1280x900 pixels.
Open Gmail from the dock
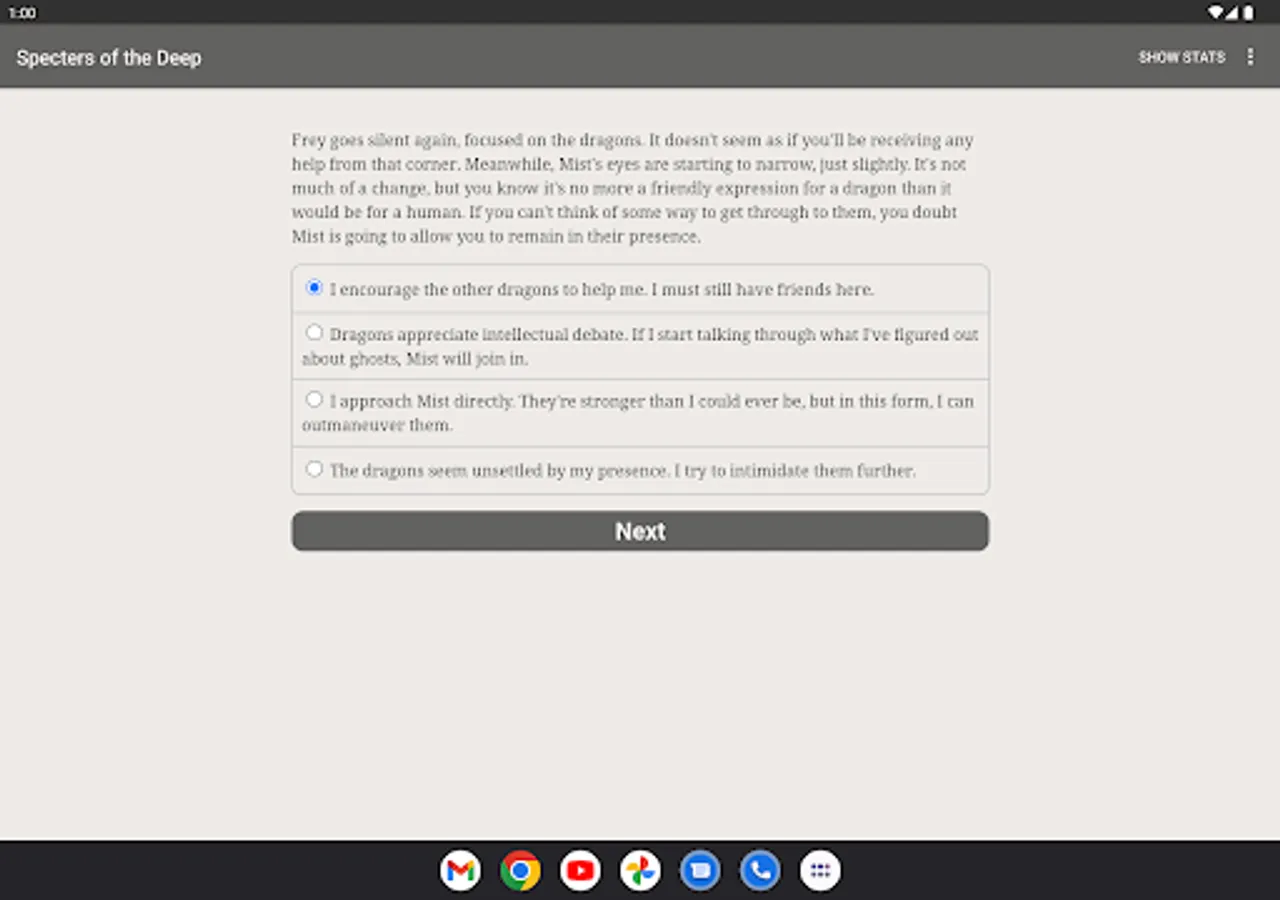pos(460,870)
